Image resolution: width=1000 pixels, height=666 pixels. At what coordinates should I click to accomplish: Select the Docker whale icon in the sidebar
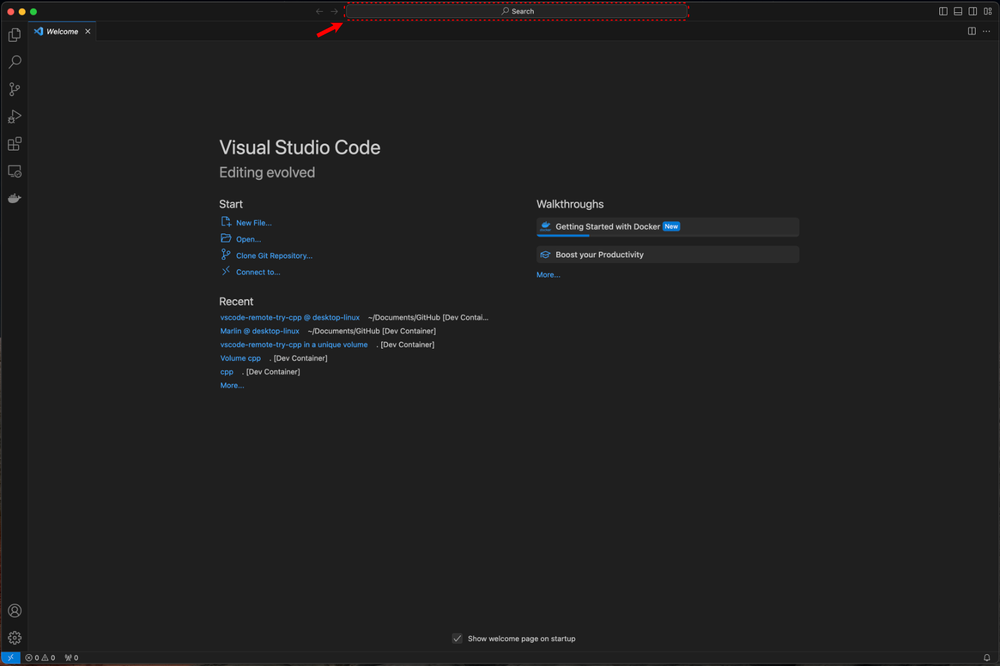14,198
